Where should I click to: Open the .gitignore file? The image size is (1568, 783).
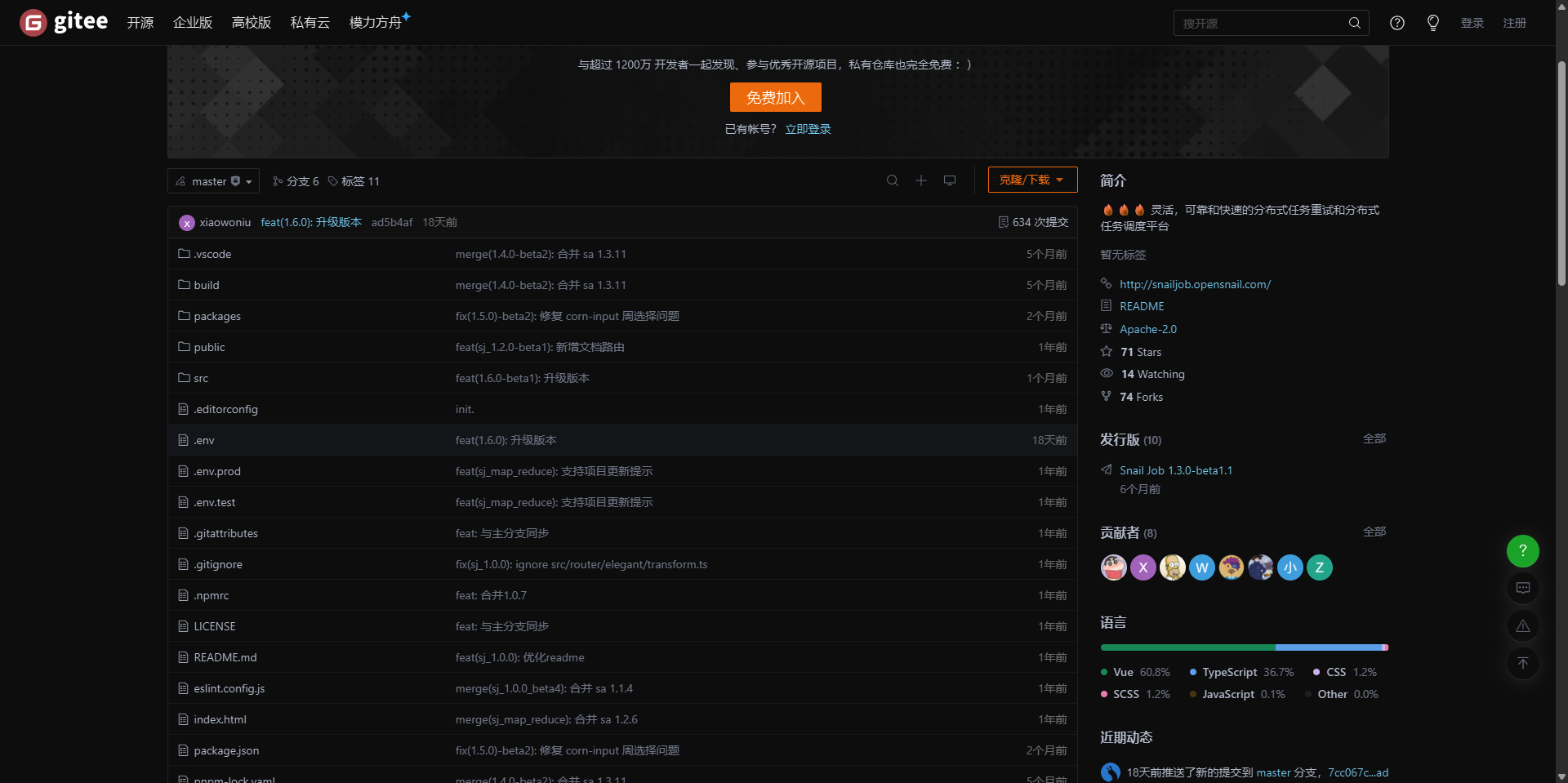pyautogui.click(x=218, y=564)
